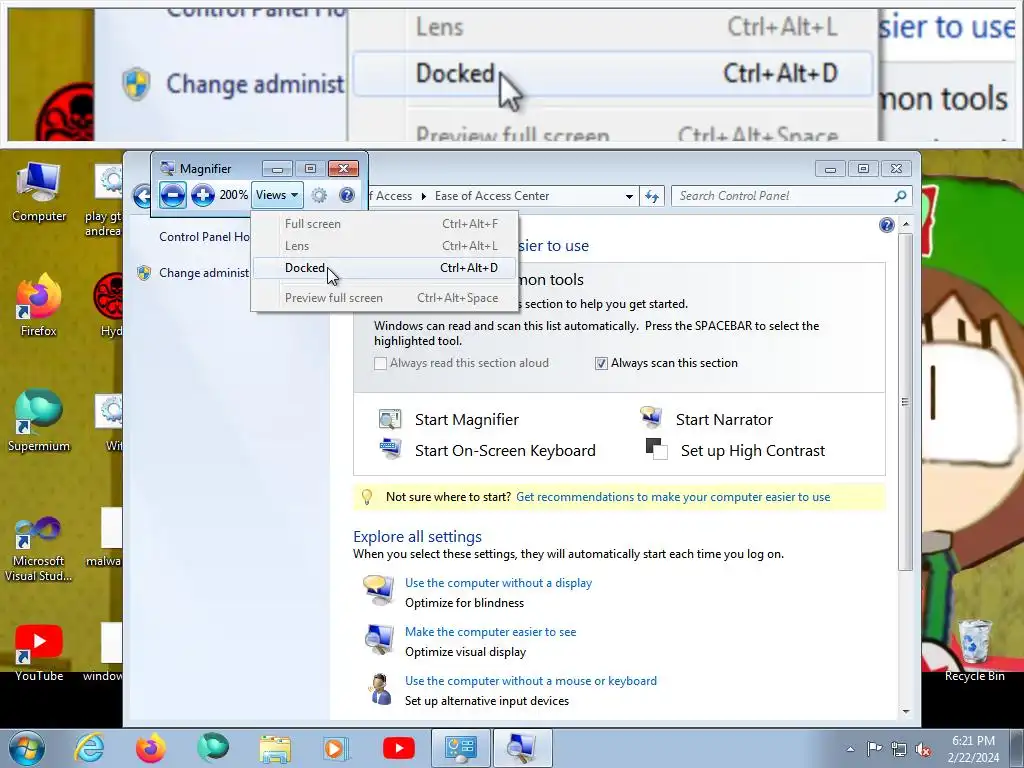Click icon beside Use computer without mouse
The height and width of the screenshot is (768, 1024).
379,689
